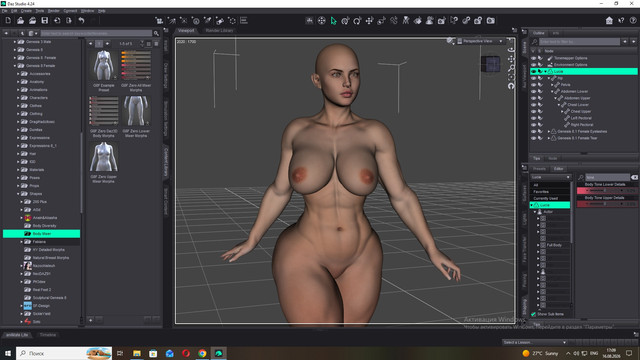The width and height of the screenshot is (640, 360).
Task: Click the What's This help pointer icon
Action: pos(621,21)
